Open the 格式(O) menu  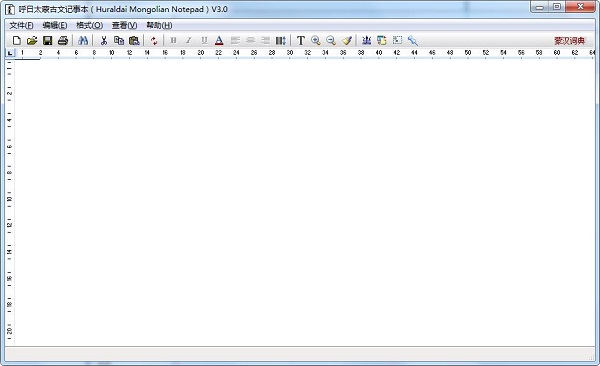point(90,25)
